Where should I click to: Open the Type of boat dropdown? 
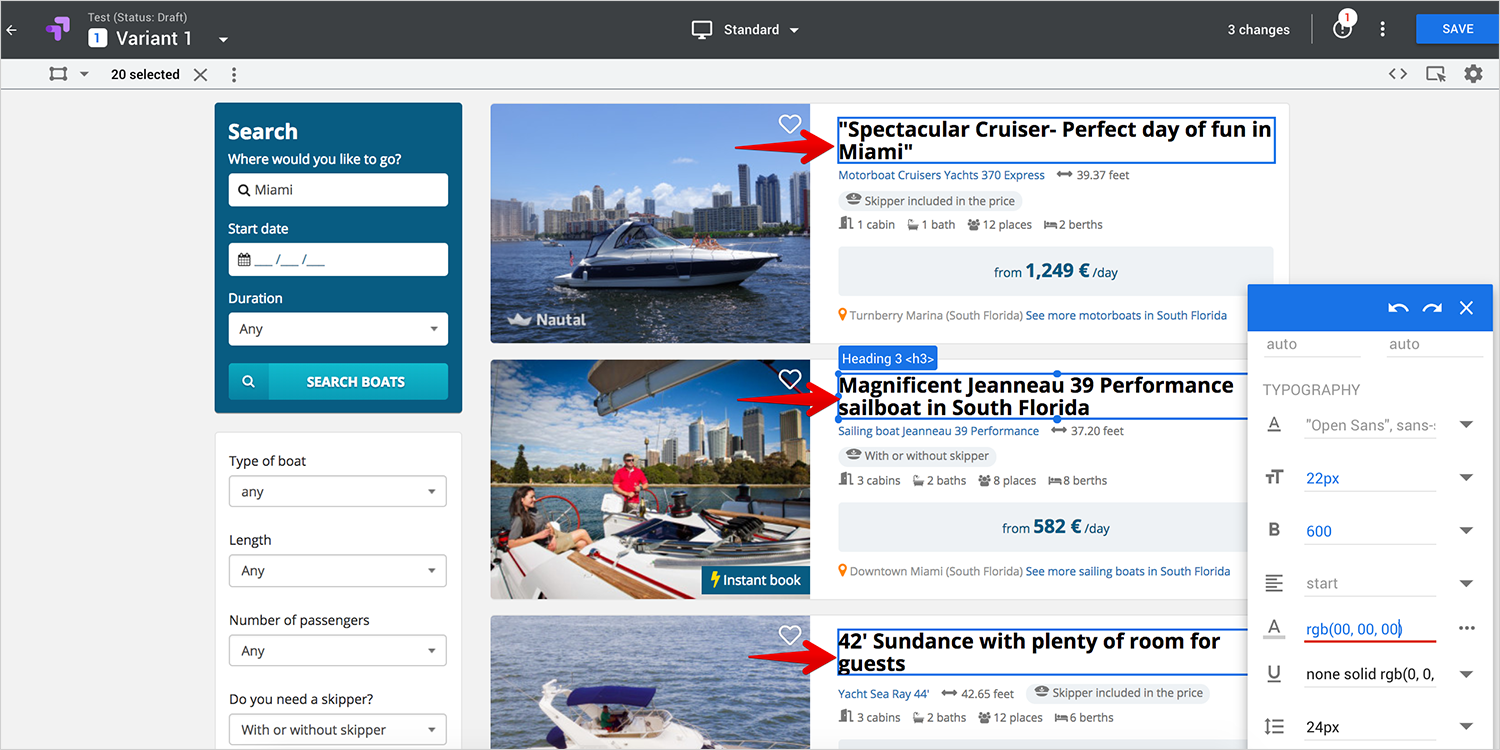(x=337, y=492)
